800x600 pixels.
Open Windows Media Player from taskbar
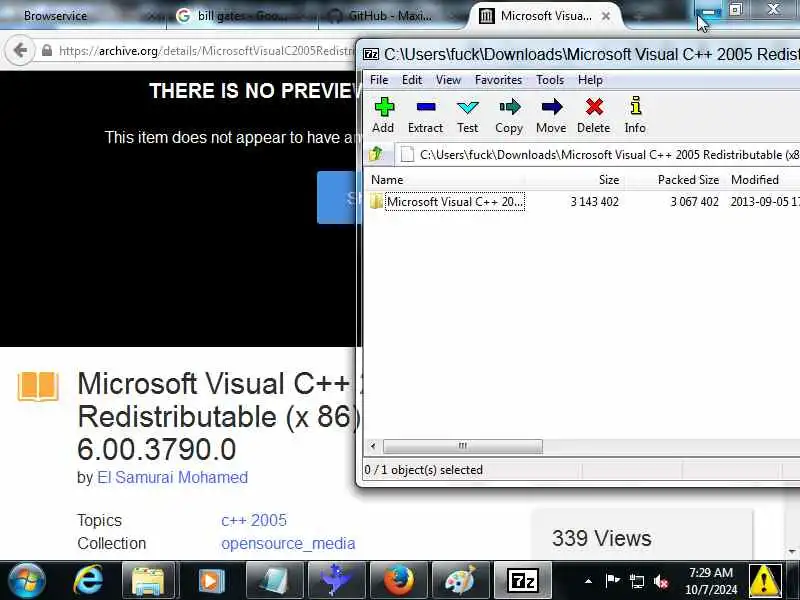tap(211, 581)
